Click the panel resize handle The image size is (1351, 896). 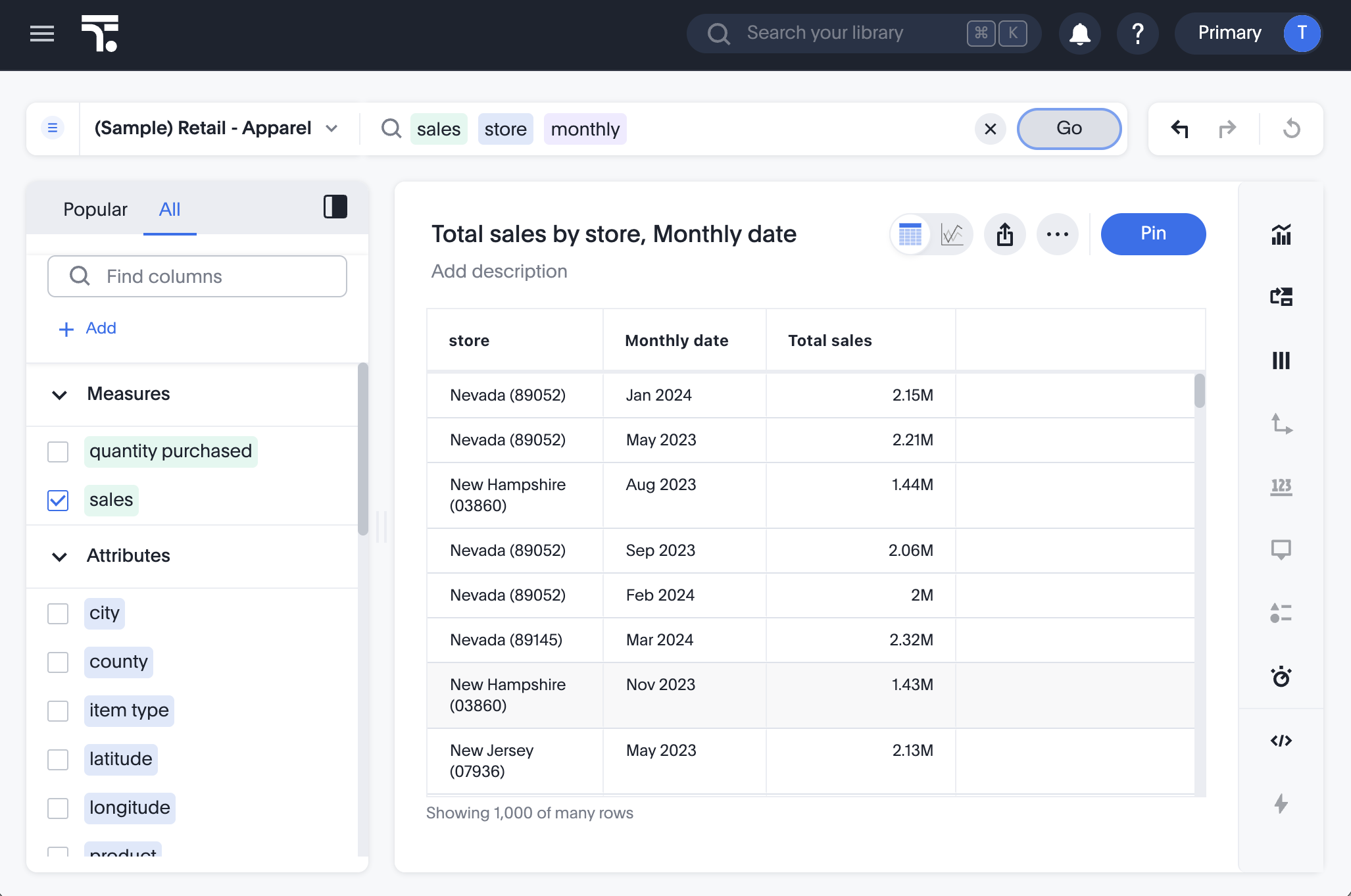[381, 526]
